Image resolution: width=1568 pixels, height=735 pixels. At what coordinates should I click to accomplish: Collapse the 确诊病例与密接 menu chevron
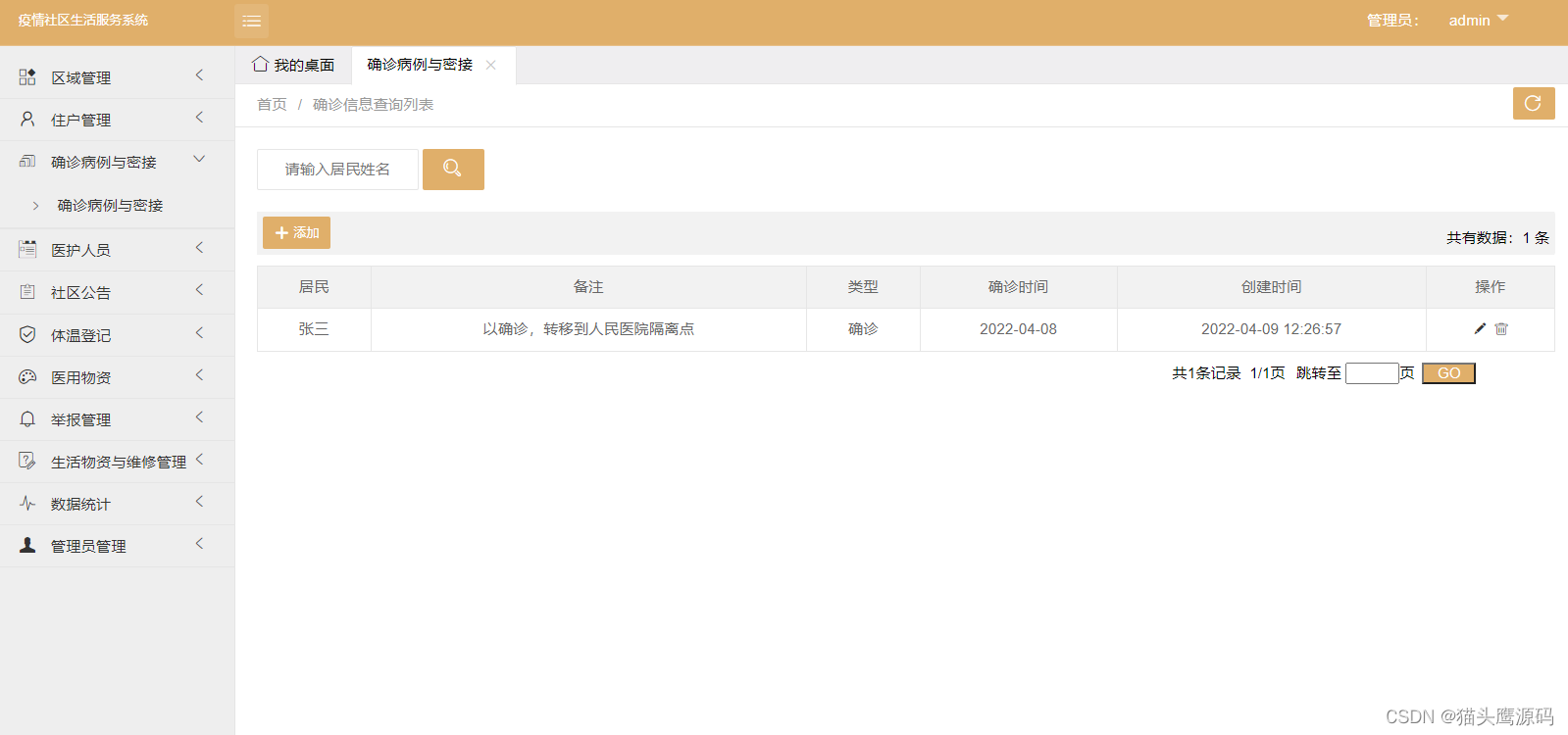(x=200, y=159)
